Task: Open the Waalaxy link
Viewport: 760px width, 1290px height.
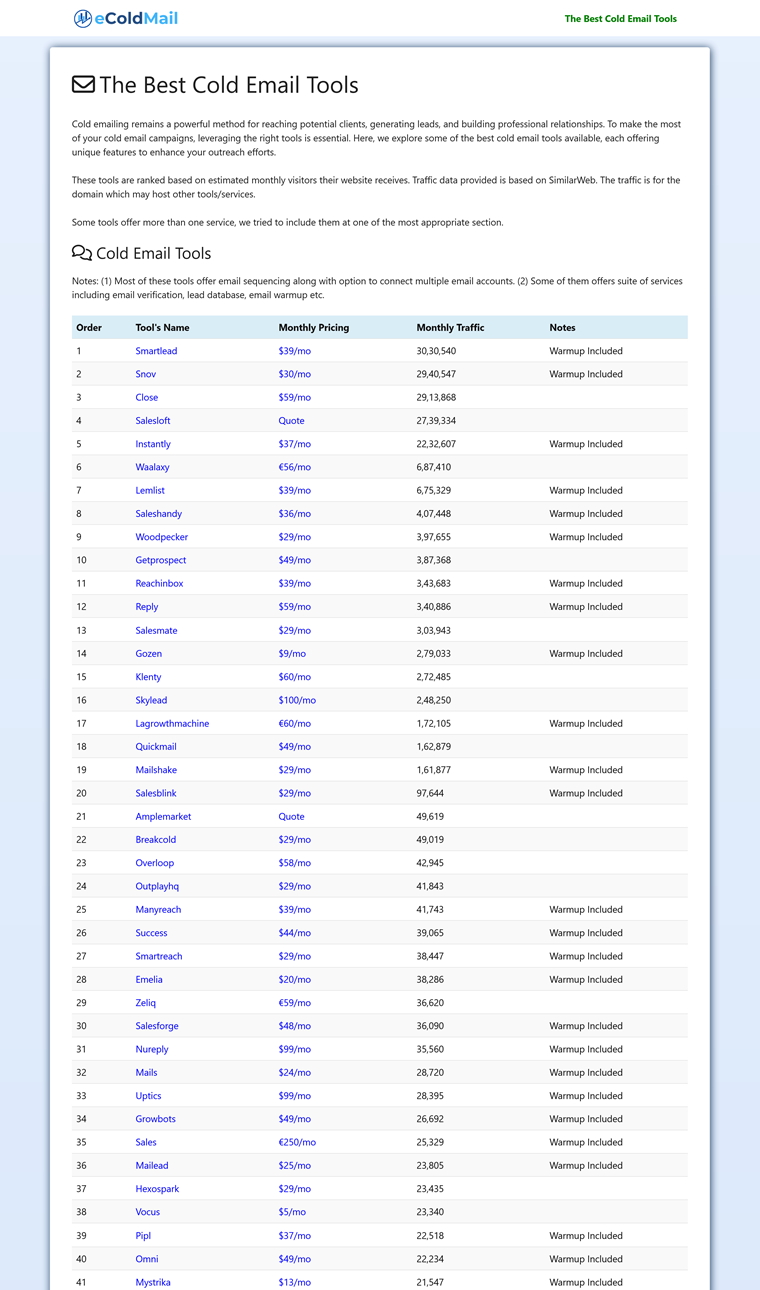Action: click(153, 467)
